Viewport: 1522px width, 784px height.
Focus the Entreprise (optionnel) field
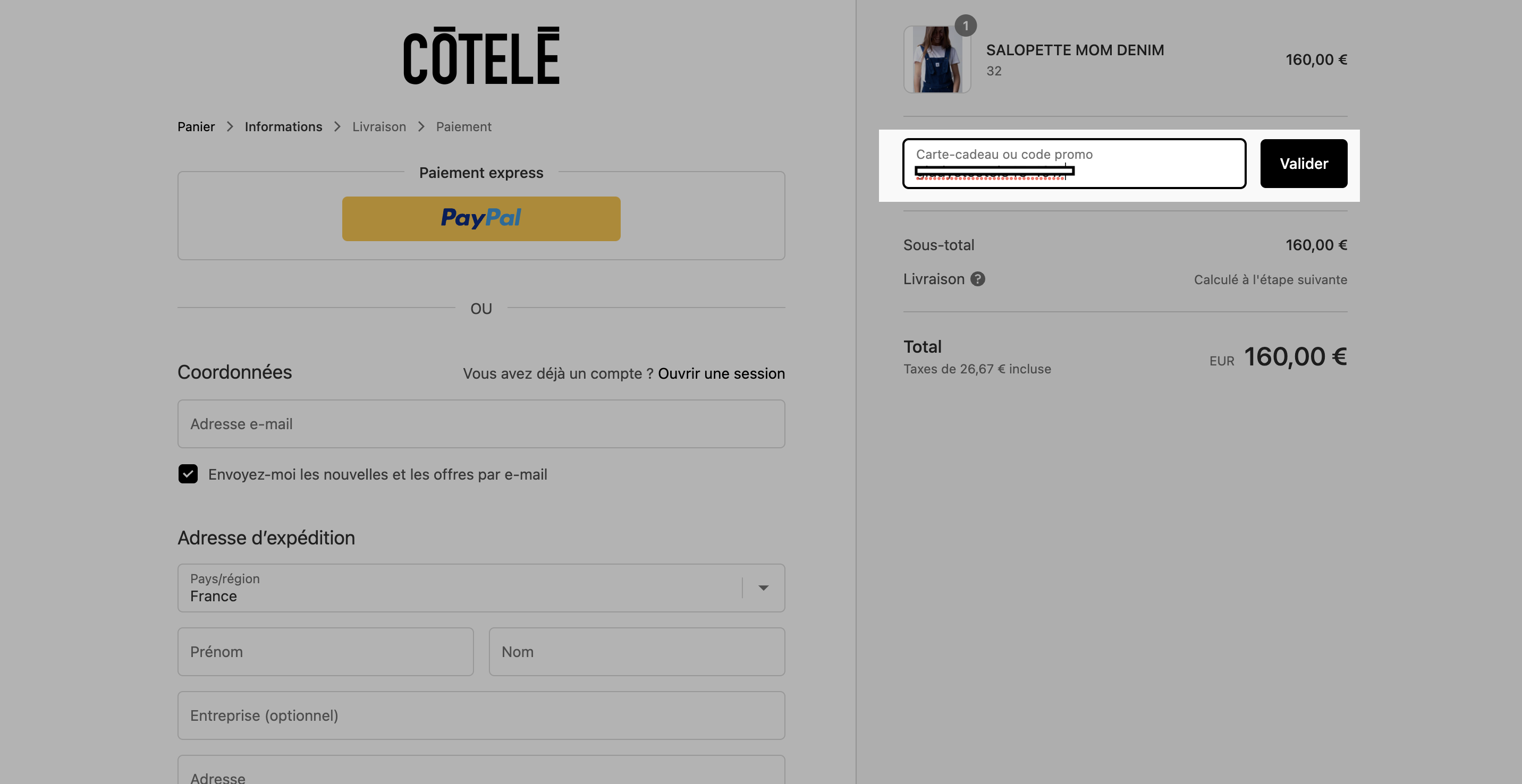tap(481, 715)
